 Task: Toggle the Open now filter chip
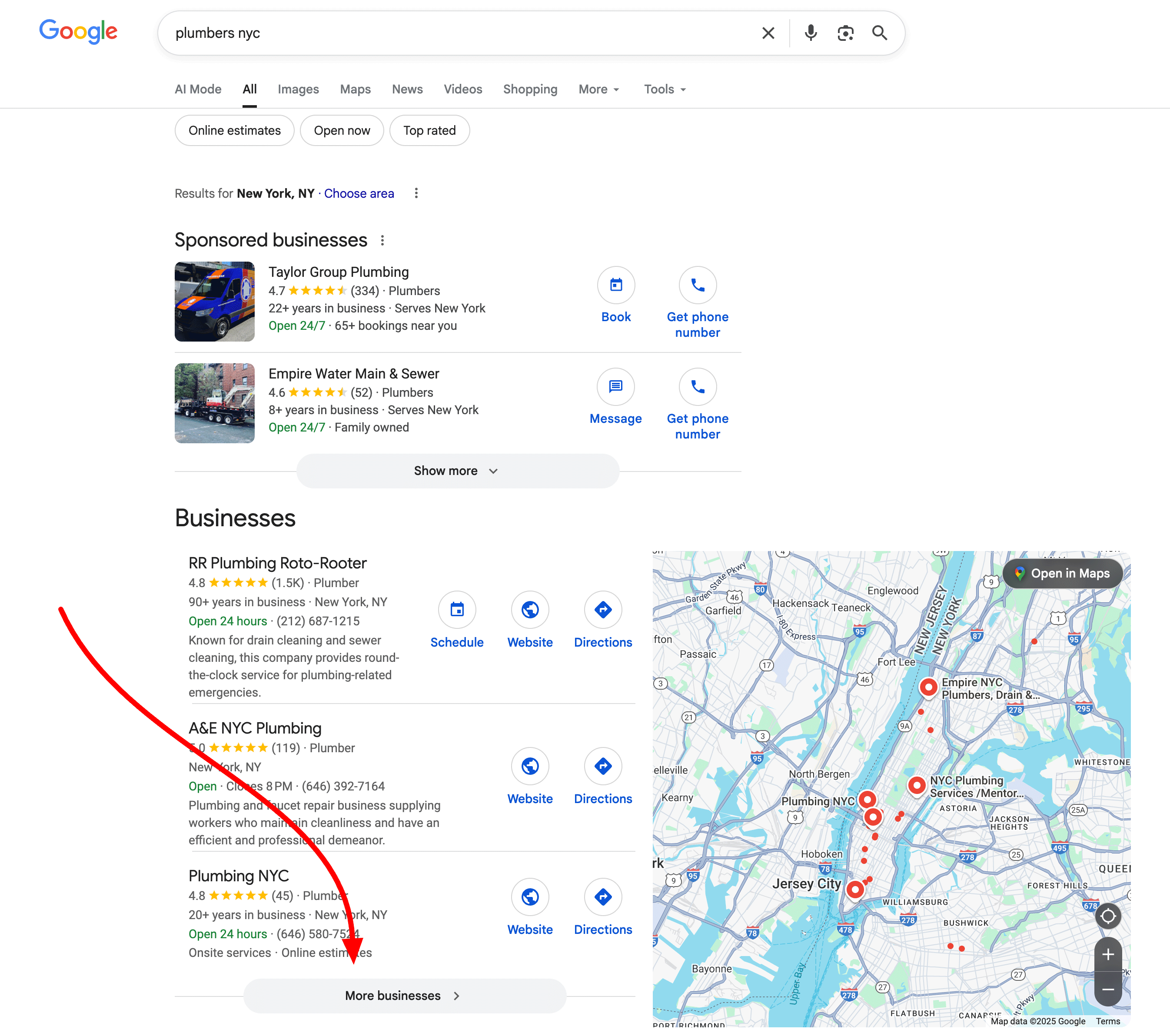342,130
